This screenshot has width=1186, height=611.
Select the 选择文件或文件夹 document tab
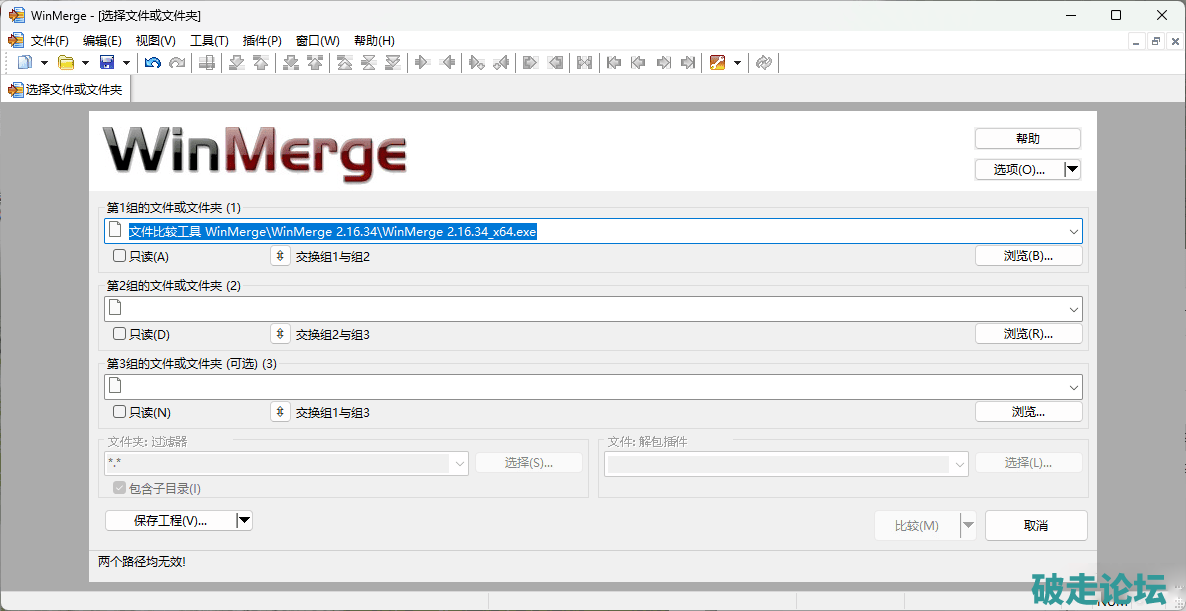pos(66,90)
